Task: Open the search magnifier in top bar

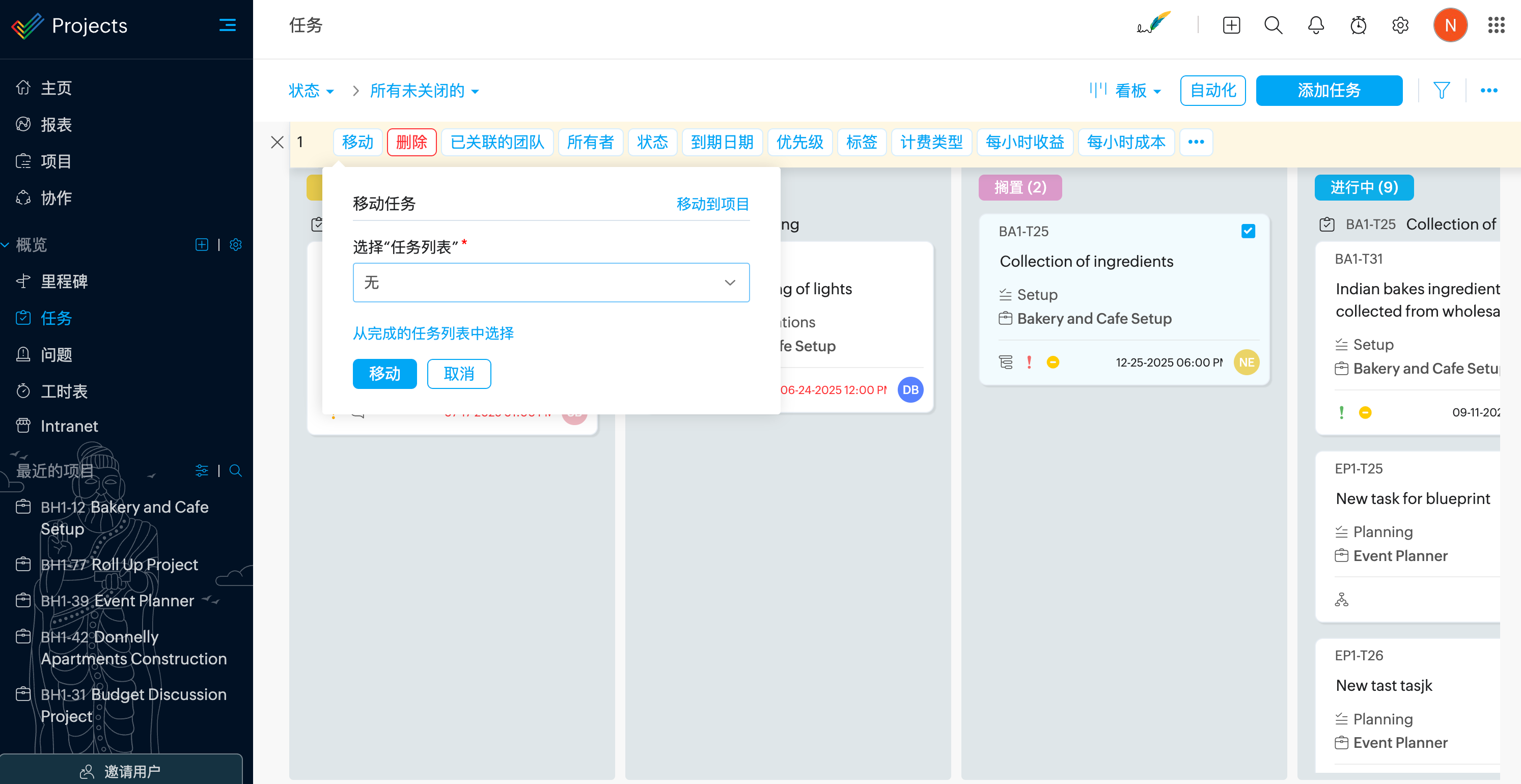Action: click(x=1273, y=25)
